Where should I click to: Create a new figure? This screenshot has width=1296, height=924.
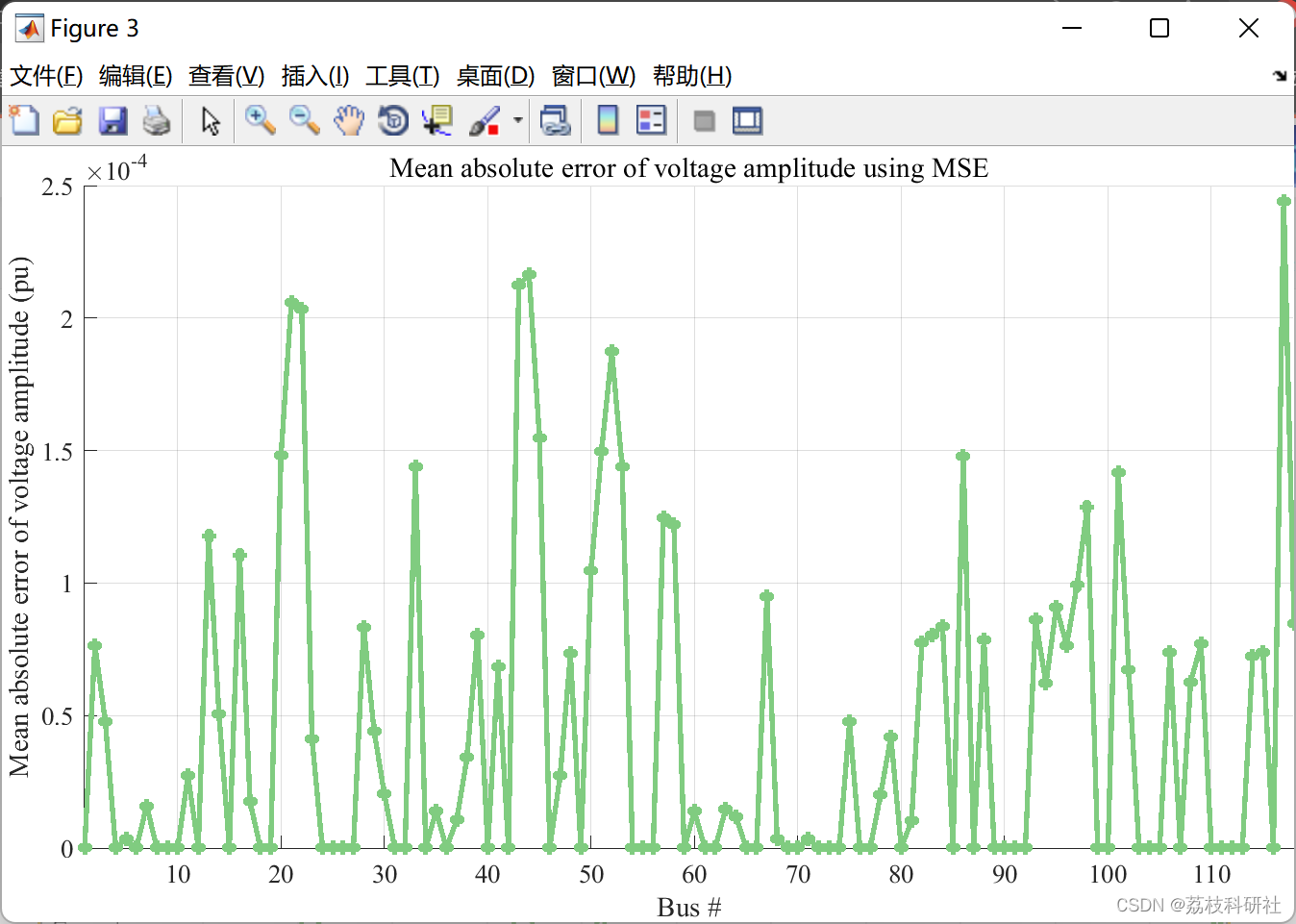point(24,120)
